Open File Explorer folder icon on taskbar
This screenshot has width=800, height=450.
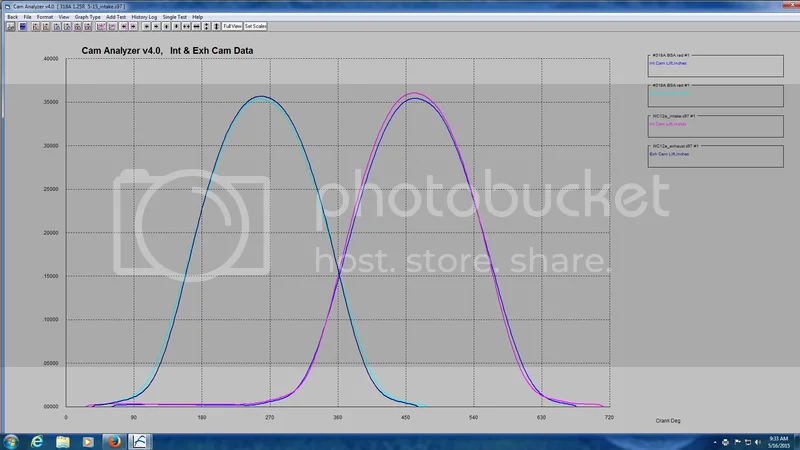click(62, 441)
